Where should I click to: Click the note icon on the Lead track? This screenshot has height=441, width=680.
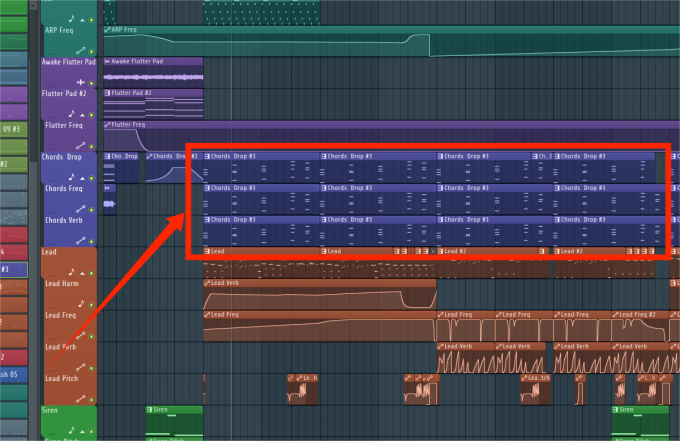(x=72, y=272)
